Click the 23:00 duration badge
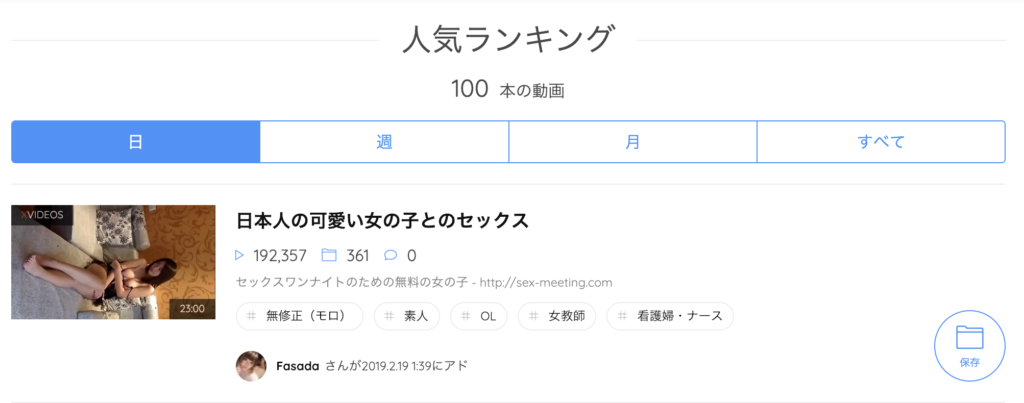The width and height of the screenshot is (1024, 403). pyautogui.click(x=192, y=308)
